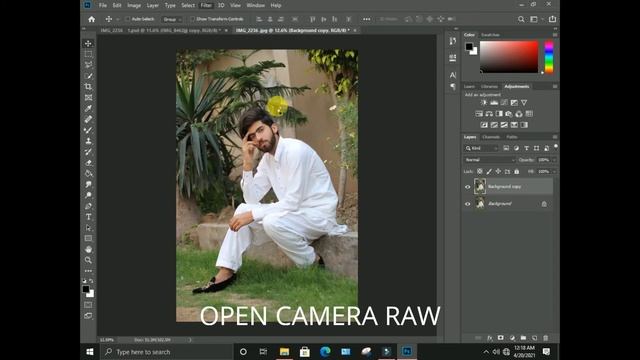This screenshot has width=640, height=360.
Task: Edit toolbar via three dots
Action: click(88, 271)
